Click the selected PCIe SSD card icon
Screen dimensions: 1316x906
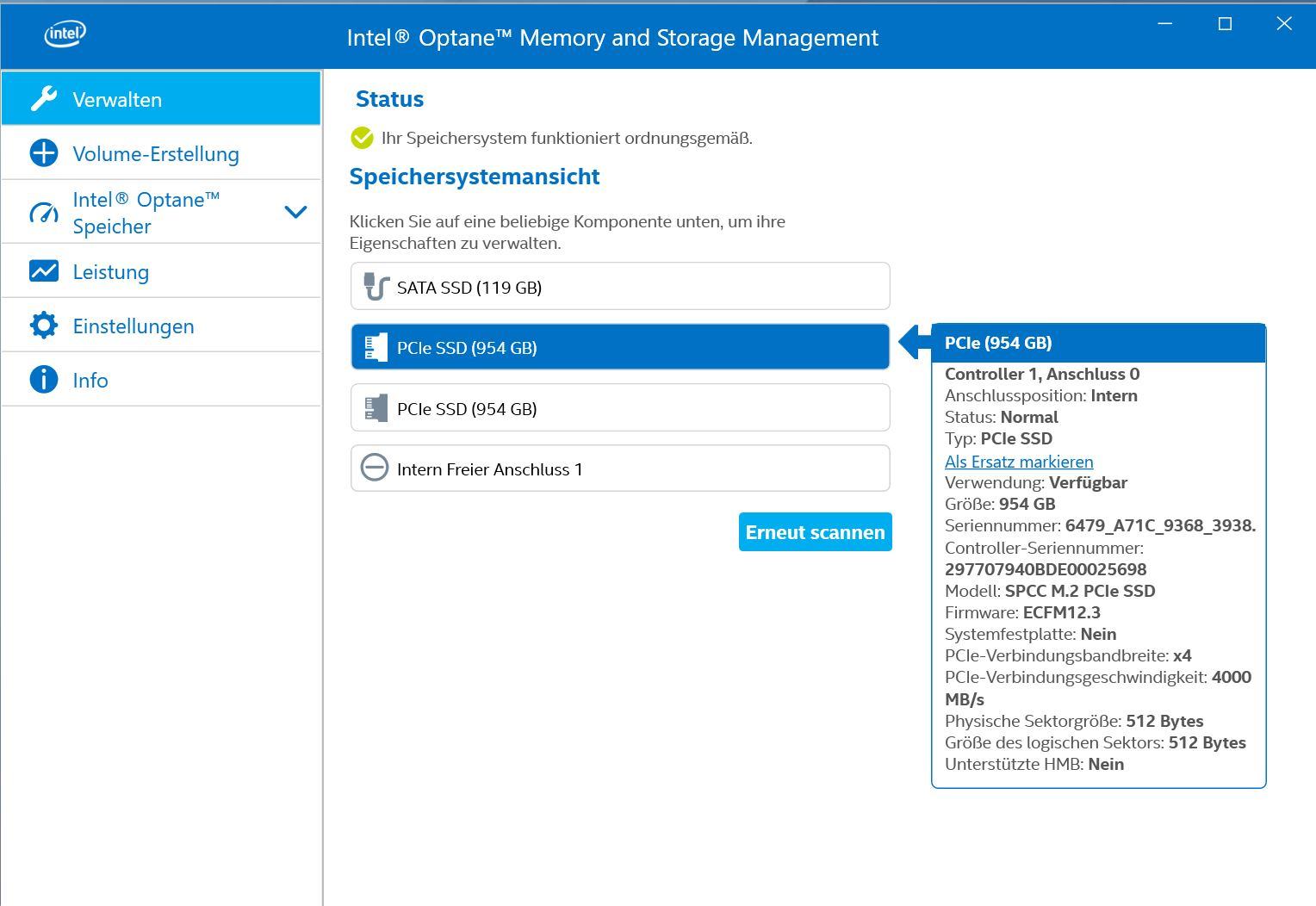pos(376,347)
